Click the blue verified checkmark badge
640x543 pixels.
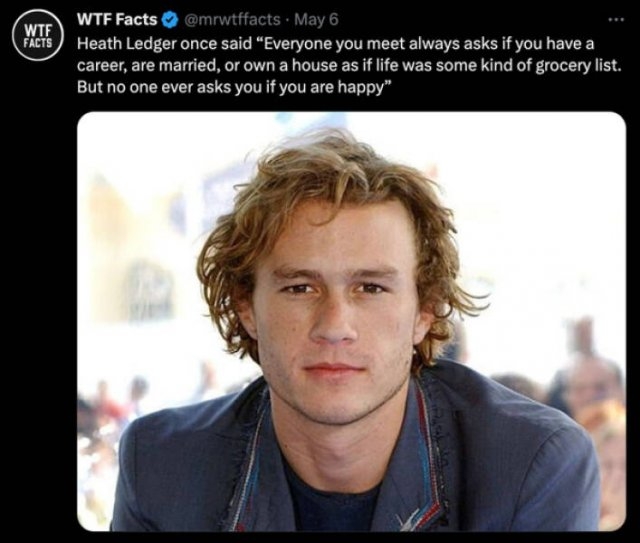(169, 20)
